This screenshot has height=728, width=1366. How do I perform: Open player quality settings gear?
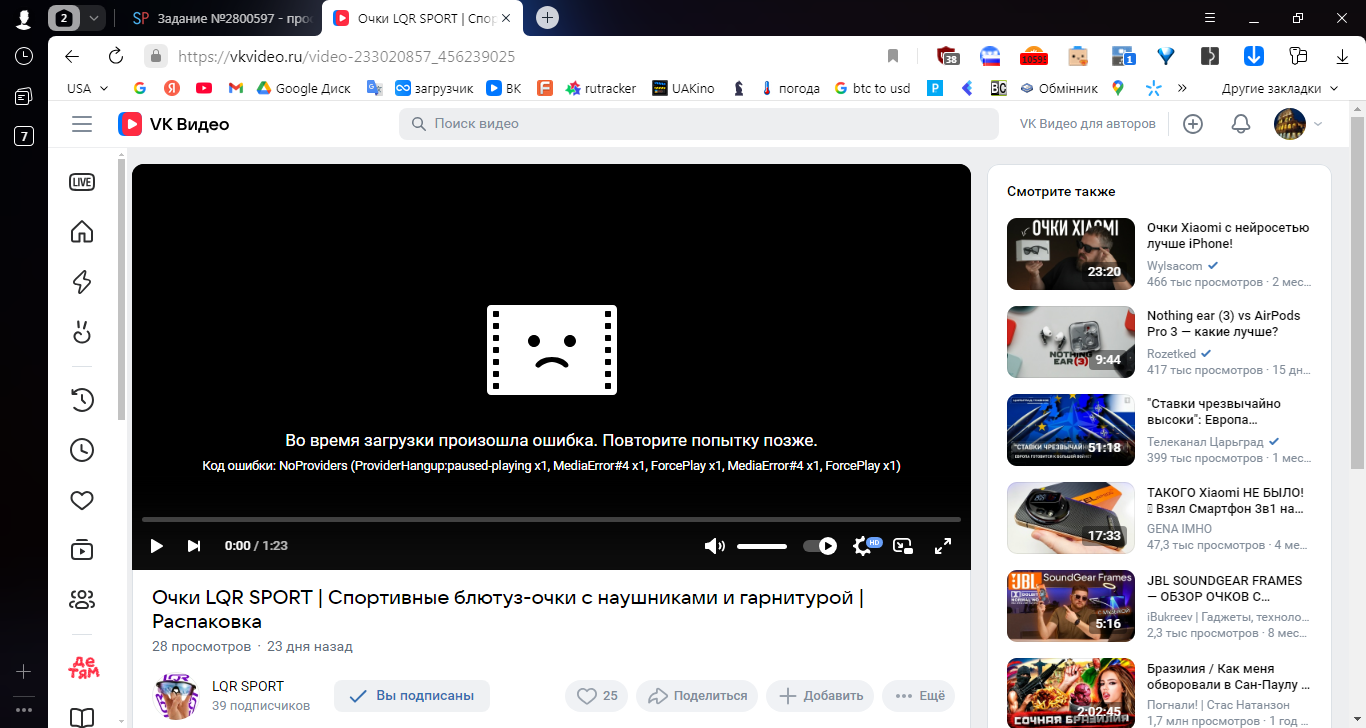point(863,546)
